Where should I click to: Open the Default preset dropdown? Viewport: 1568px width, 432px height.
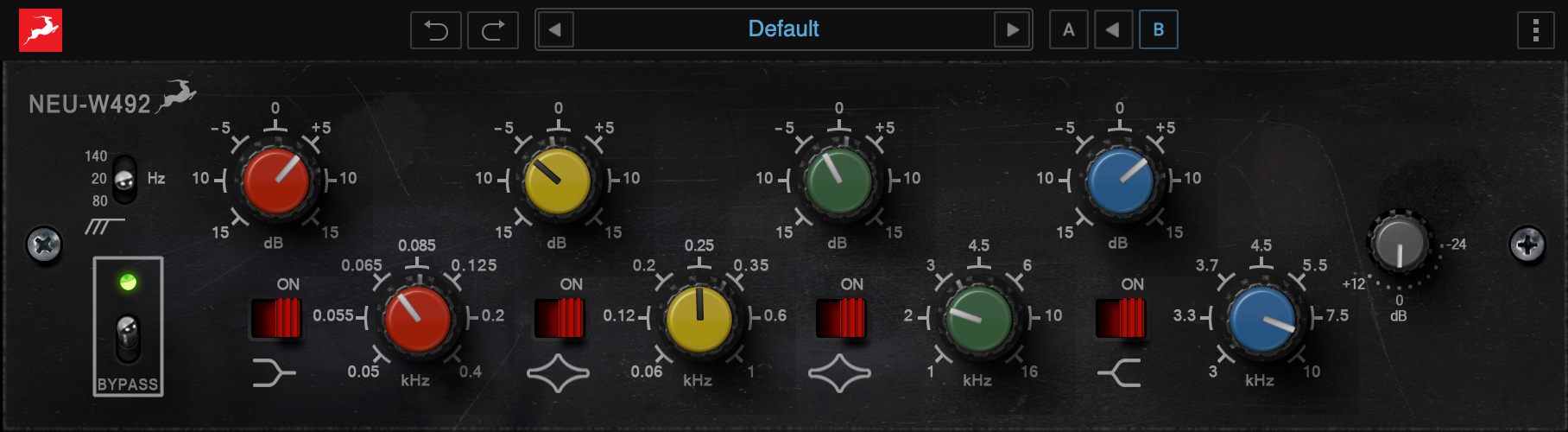(783, 30)
